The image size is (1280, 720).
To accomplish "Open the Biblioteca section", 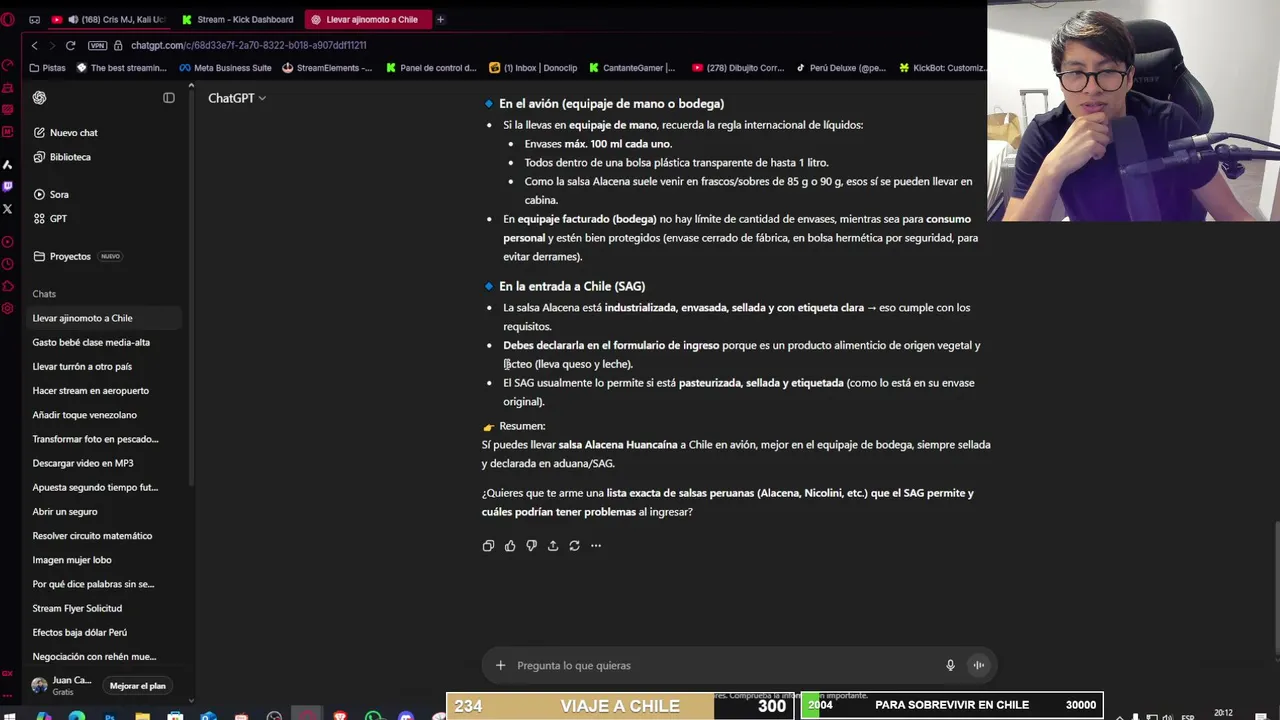I will pyautogui.click(x=62, y=157).
